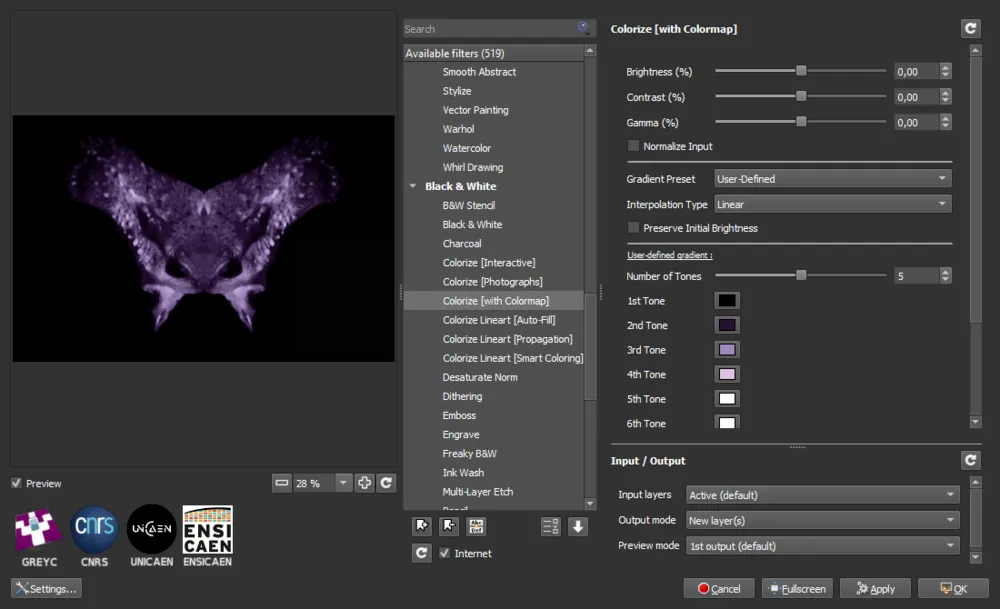Click the zoom-out icon beside 28 %
The height and width of the screenshot is (609, 1000).
[x=281, y=483]
